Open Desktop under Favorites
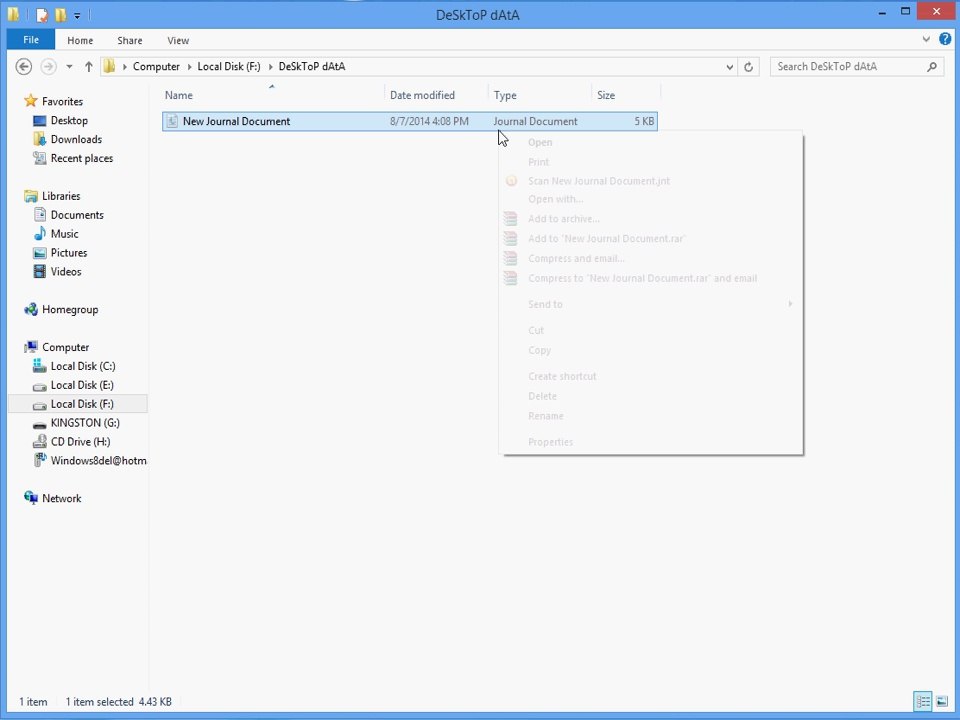The height and width of the screenshot is (720, 960). [69, 121]
